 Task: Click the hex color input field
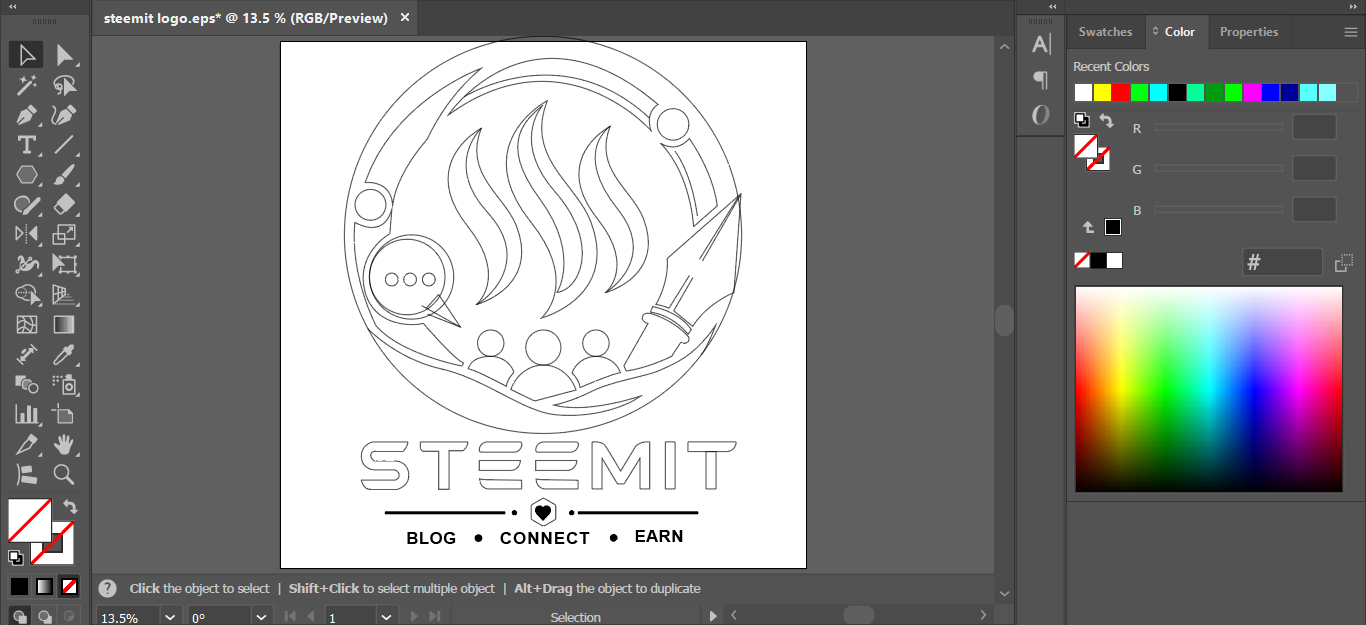pos(1282,263)
